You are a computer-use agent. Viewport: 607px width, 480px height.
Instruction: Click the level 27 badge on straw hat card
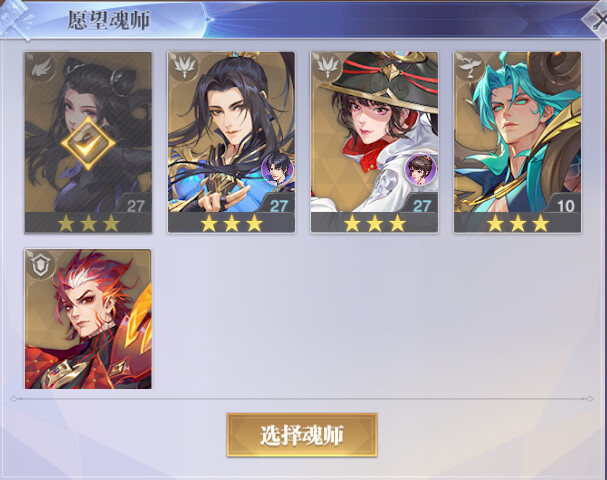(422, 206)
